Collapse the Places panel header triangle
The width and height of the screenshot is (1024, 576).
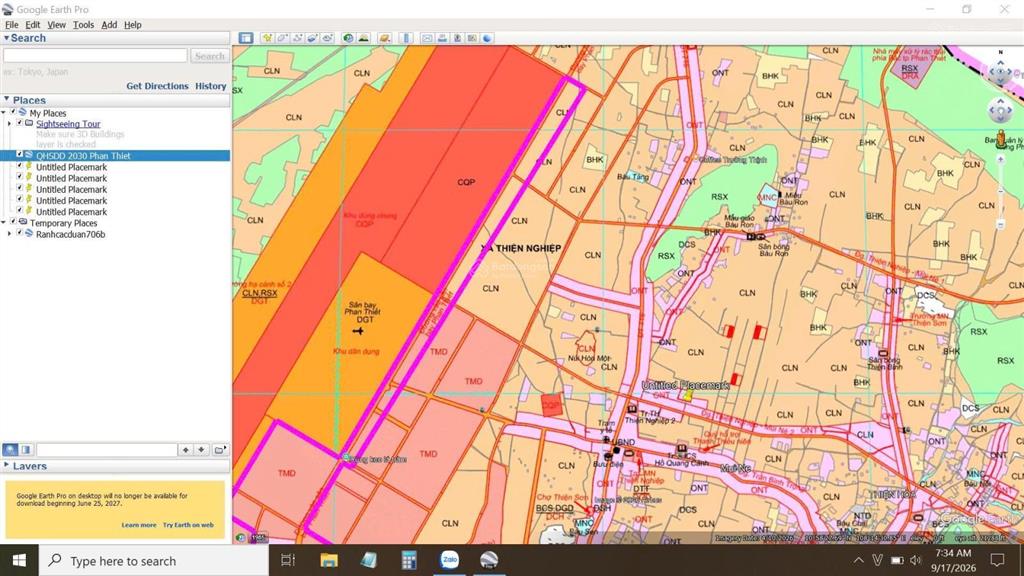tap(7, 99)
